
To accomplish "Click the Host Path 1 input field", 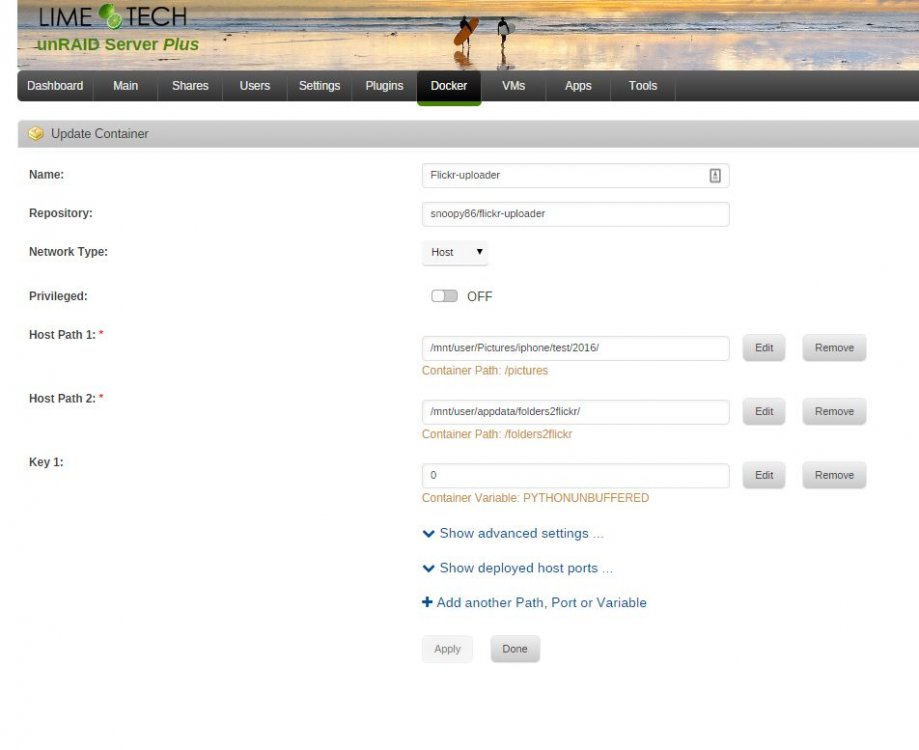I will [576, 349].
